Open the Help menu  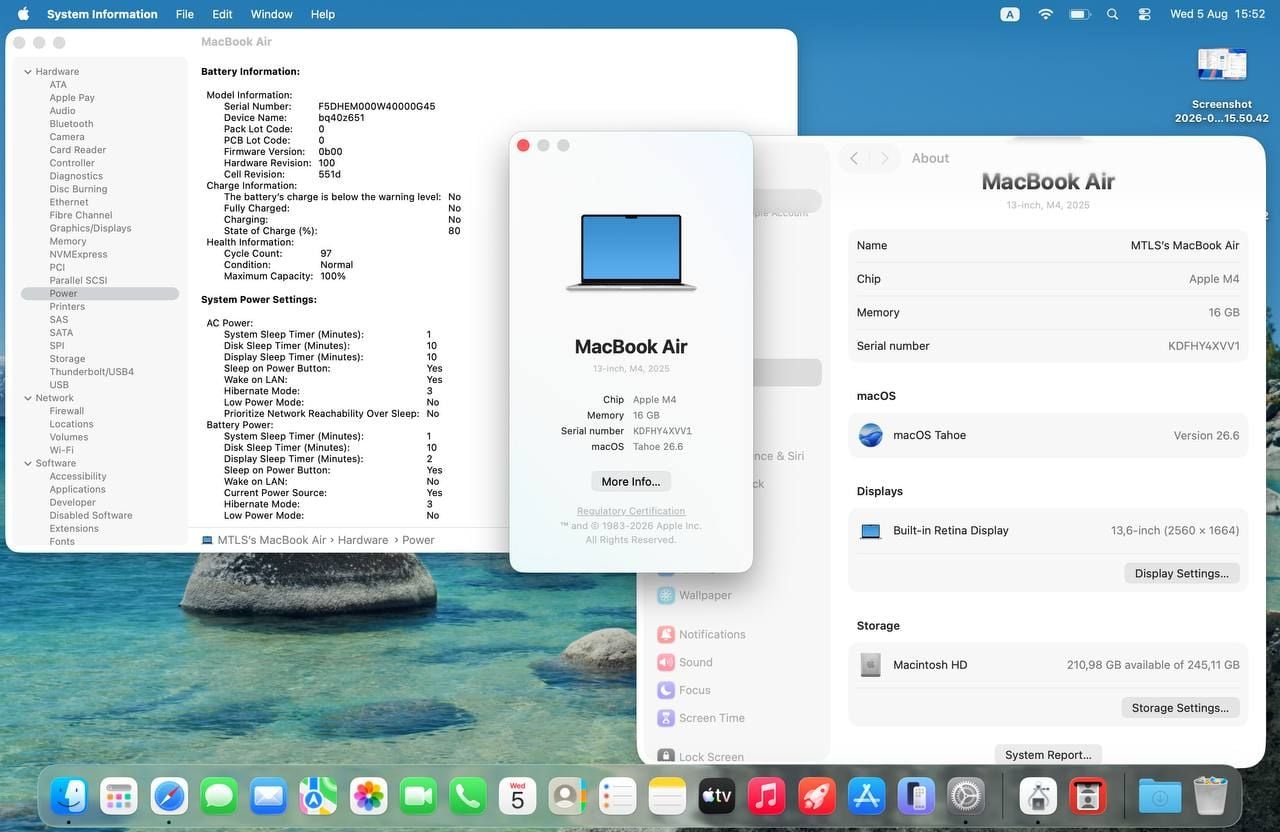coord(323,14)
